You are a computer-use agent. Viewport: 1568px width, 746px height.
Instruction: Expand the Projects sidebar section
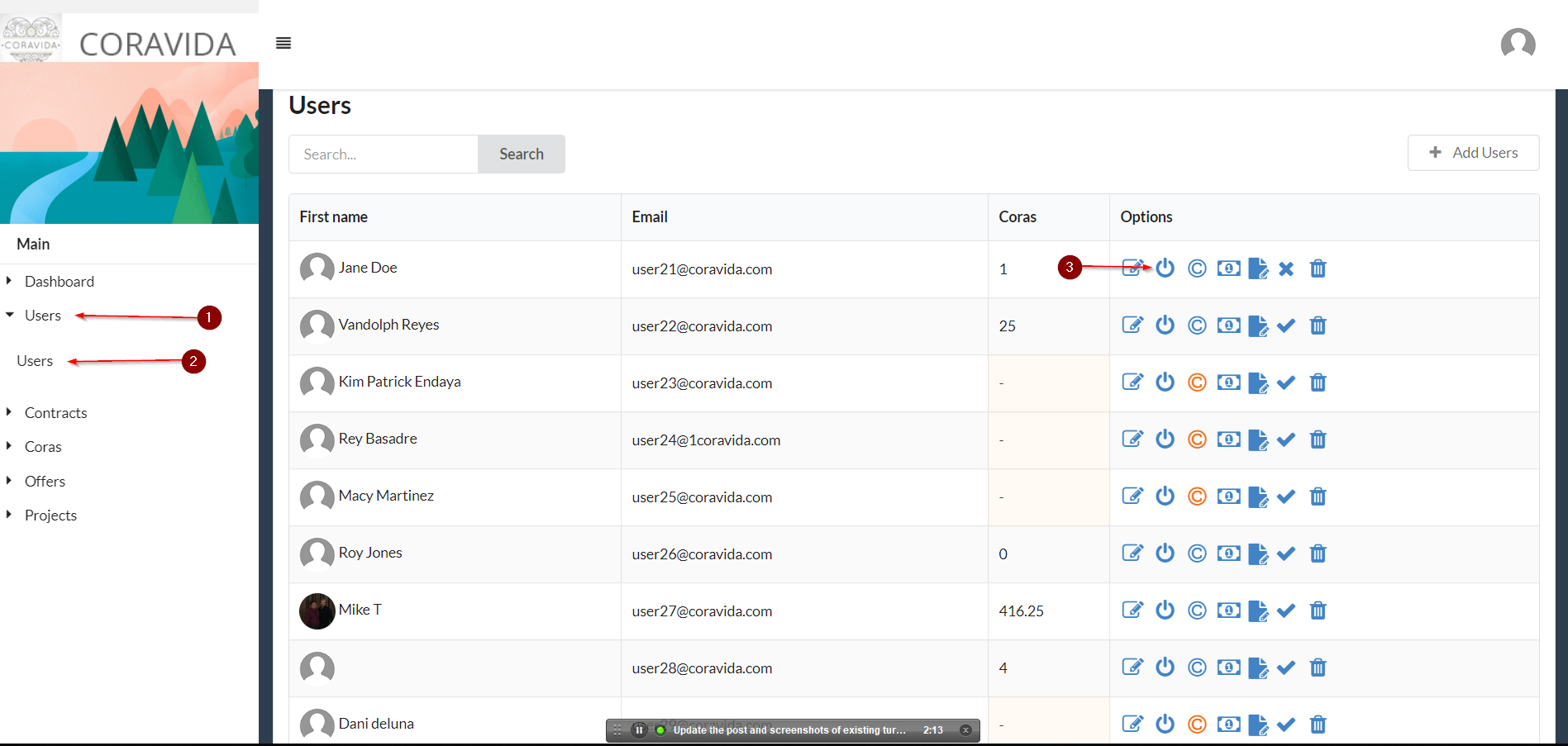pyautogui.click(x=50, y=516)
